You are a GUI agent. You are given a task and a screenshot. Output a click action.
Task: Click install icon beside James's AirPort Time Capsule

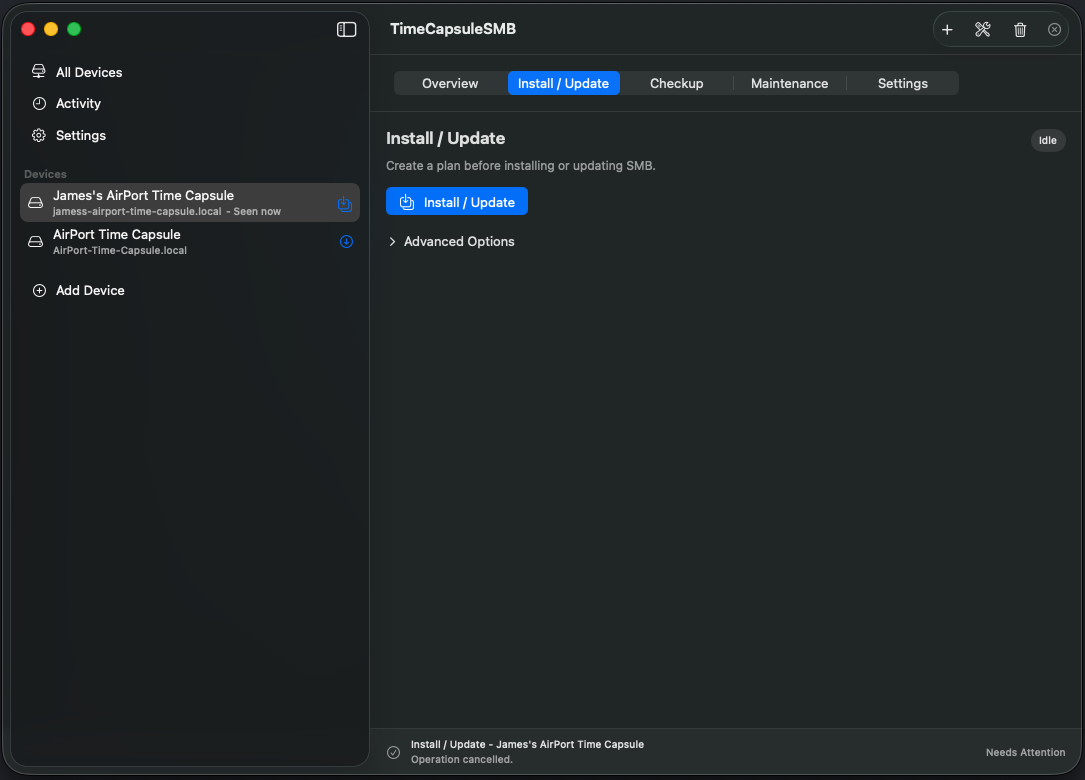coord(345,203)
